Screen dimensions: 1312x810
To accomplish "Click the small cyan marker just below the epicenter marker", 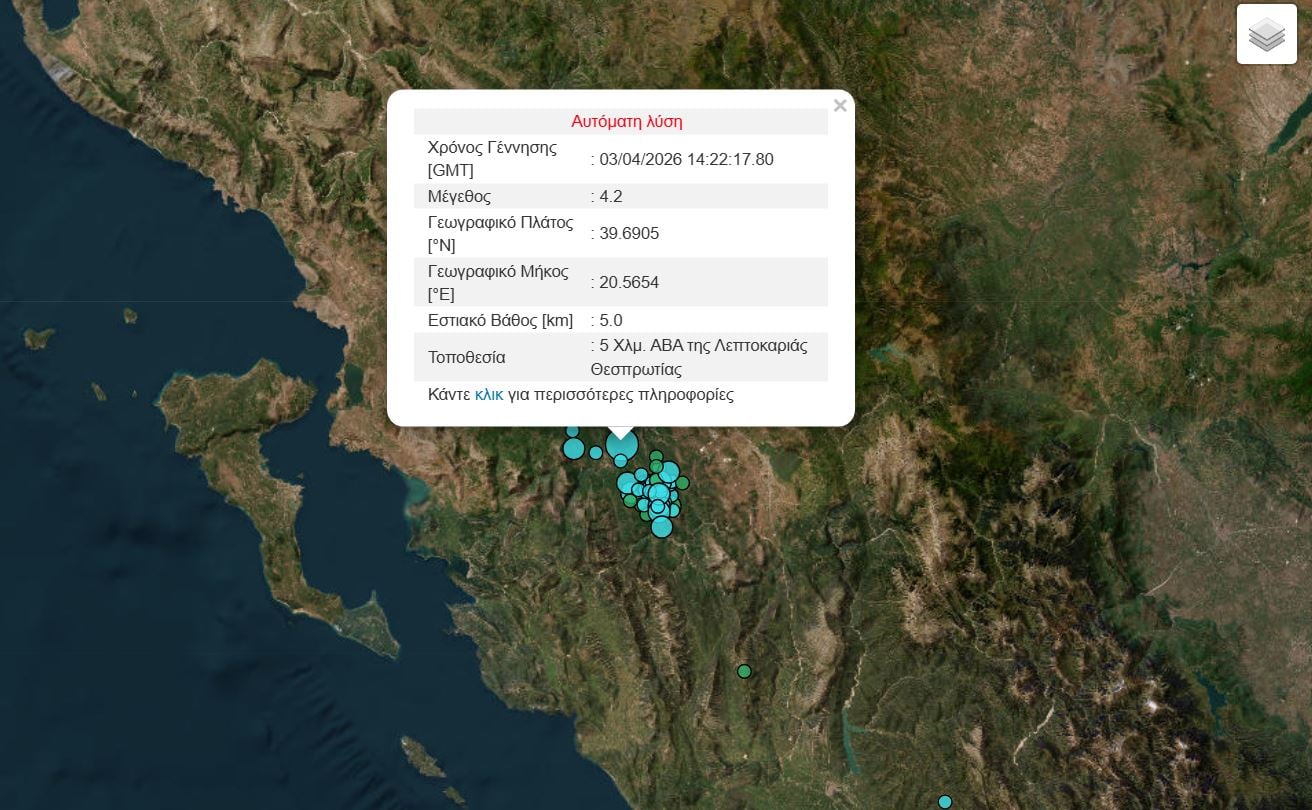I will [621, 461].
